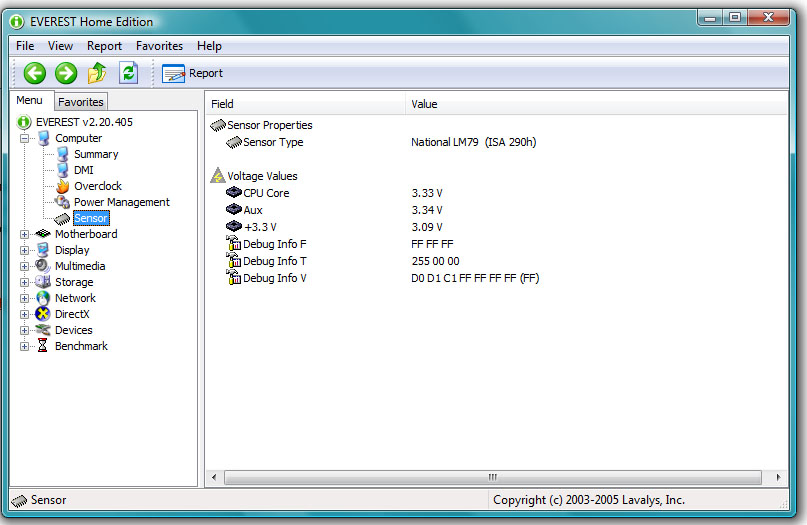807x525 pixels.
Task: Click the Aux row chip icon
Action: (x=234, y=209)
